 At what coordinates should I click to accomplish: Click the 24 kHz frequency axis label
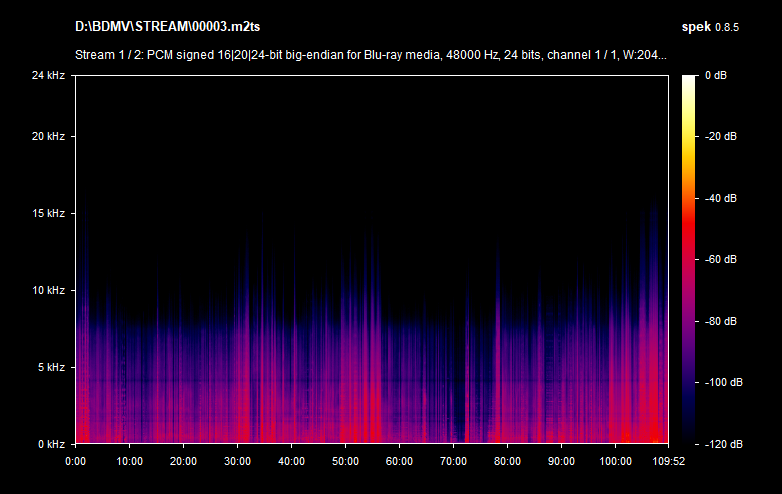48,75
